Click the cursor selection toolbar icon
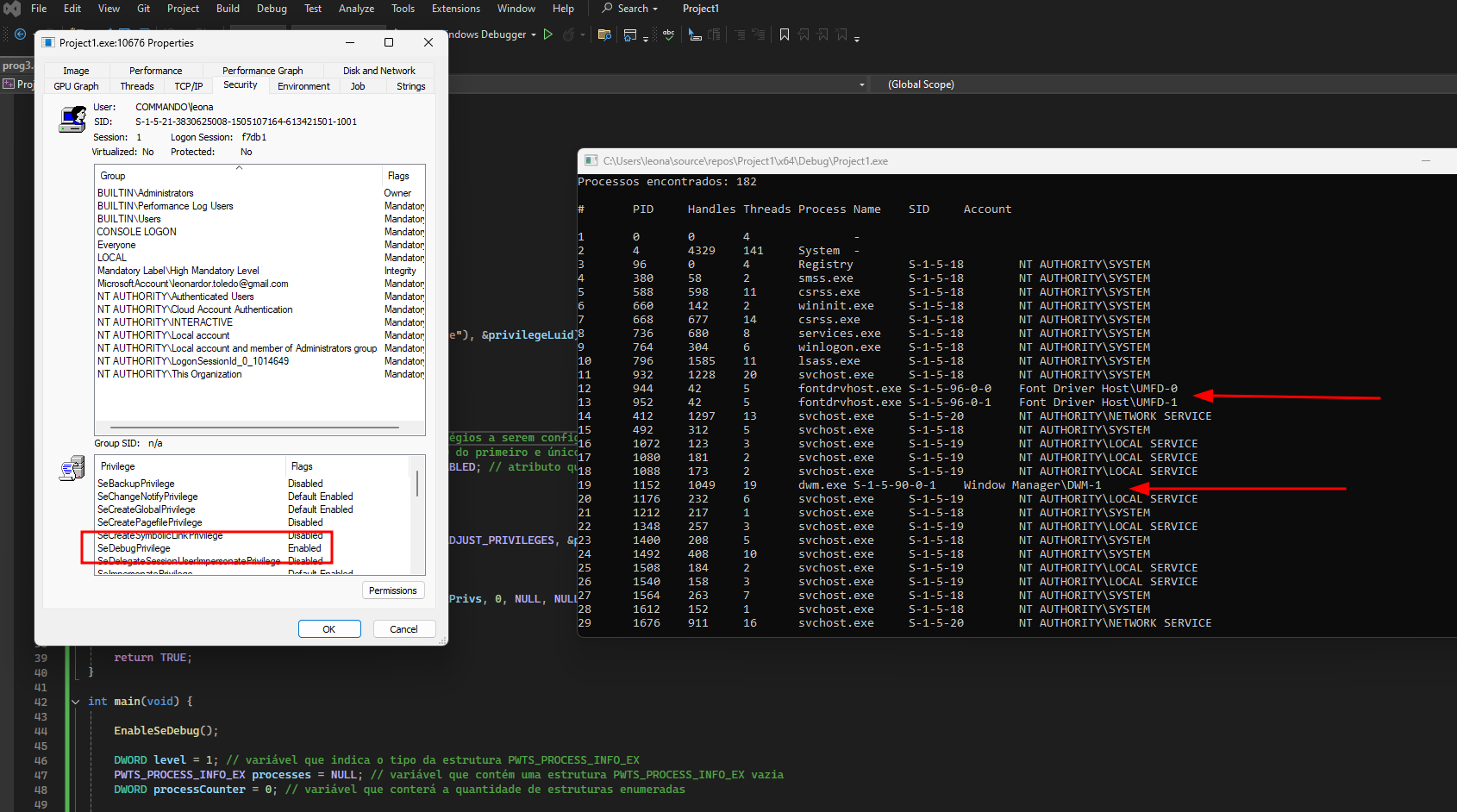 pyautogui.click(x=695, y=34)
